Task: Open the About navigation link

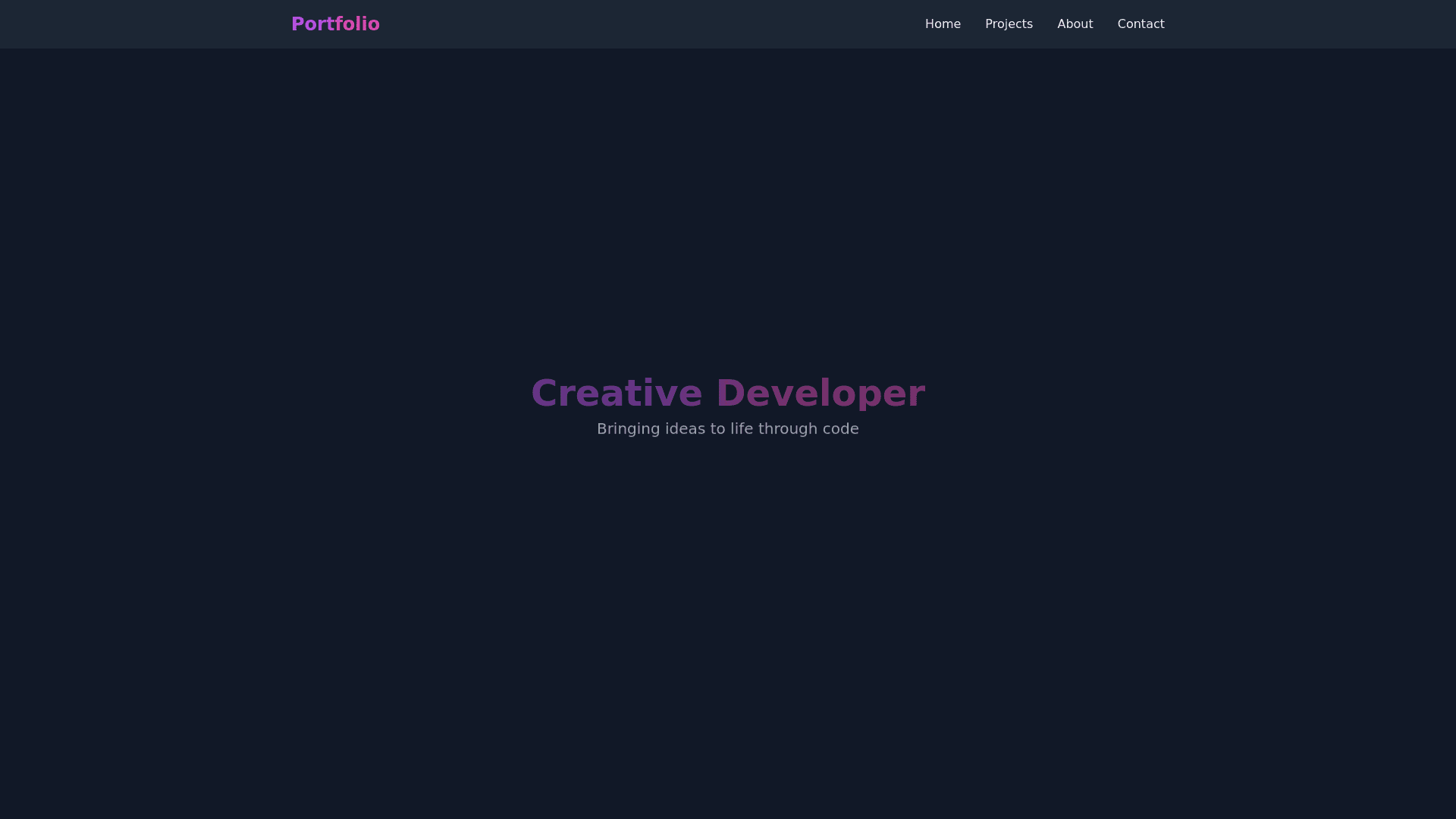Action: (1075, 24)
